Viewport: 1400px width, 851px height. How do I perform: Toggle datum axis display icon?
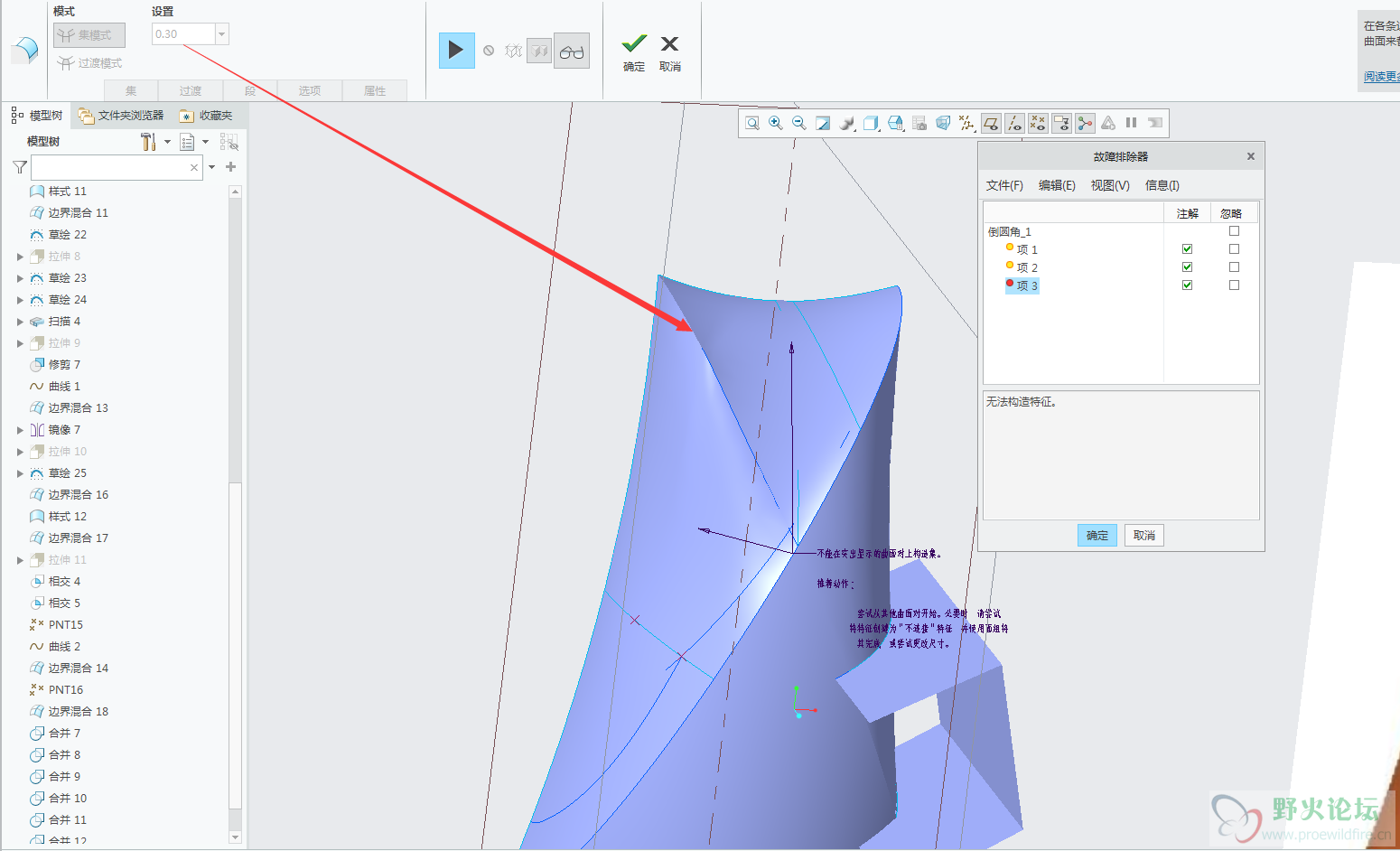click(1014, 124)
